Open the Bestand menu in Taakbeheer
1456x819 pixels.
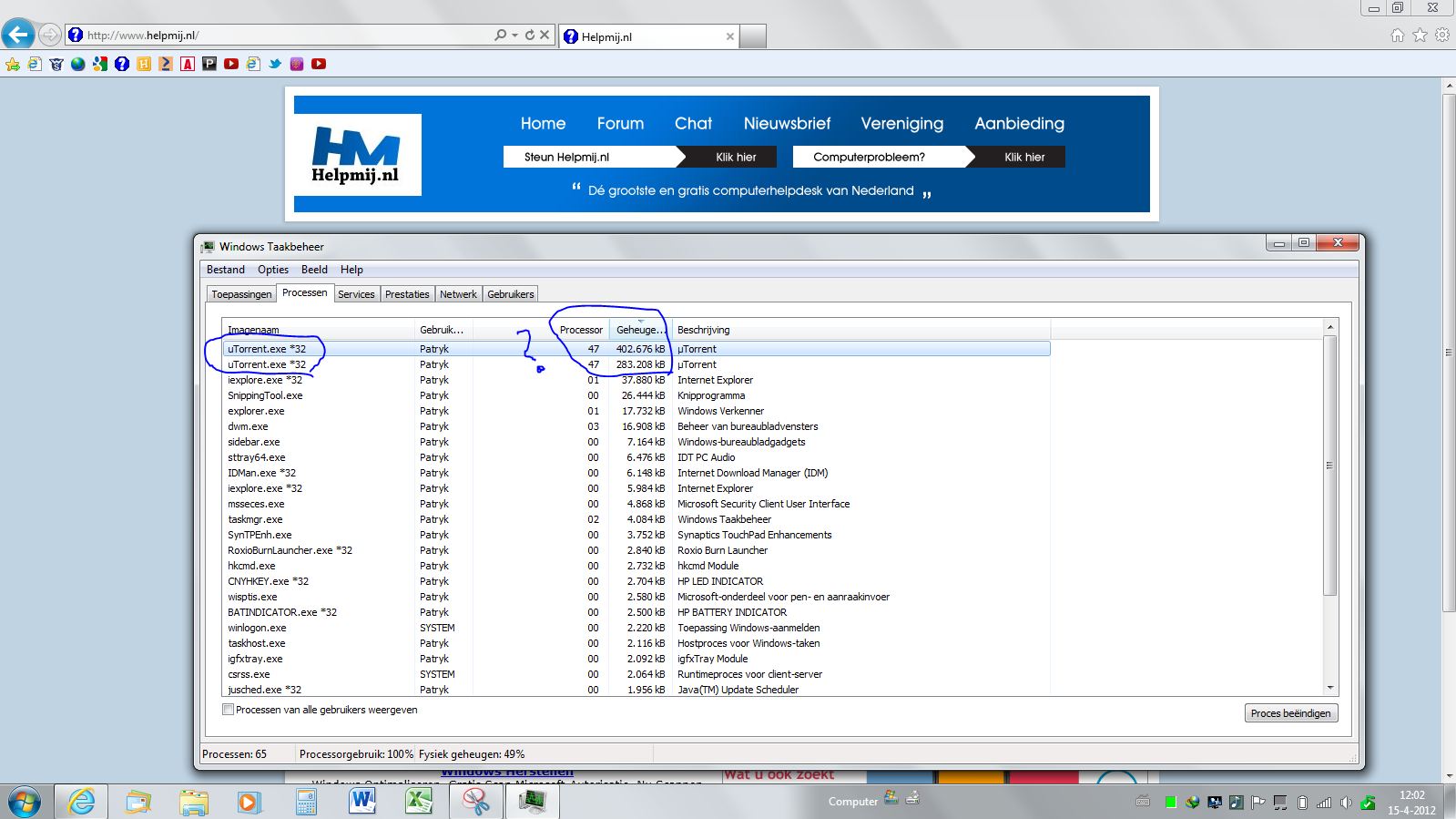click(x=226, y=270)
